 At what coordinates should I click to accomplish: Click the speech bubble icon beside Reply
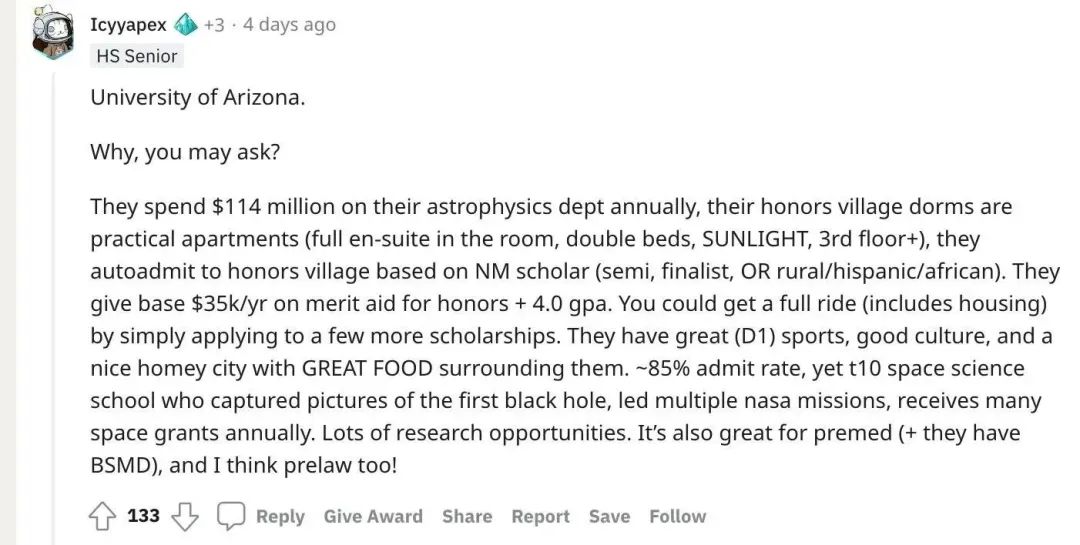231,516
